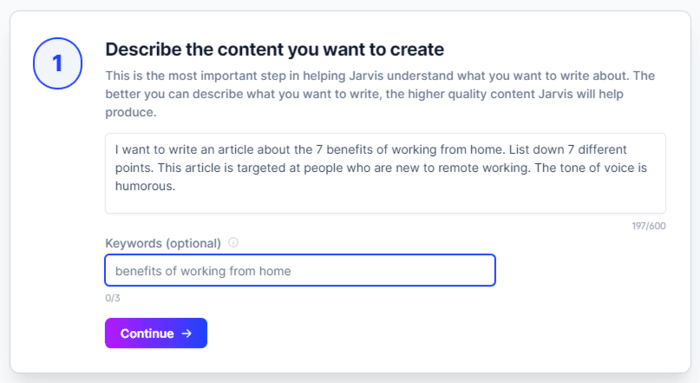Click the heading 'Describe the content you want to create'
Viewport: 700px width, 383px height.
click(x=275, y=49)
